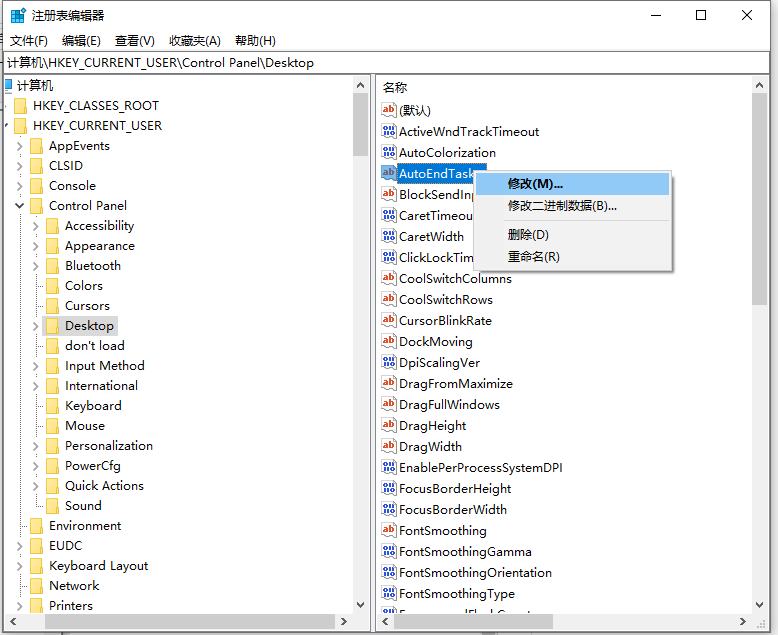
Task: Click the DWORD icon beside DpiScalingVer
Action: [389, 362]
